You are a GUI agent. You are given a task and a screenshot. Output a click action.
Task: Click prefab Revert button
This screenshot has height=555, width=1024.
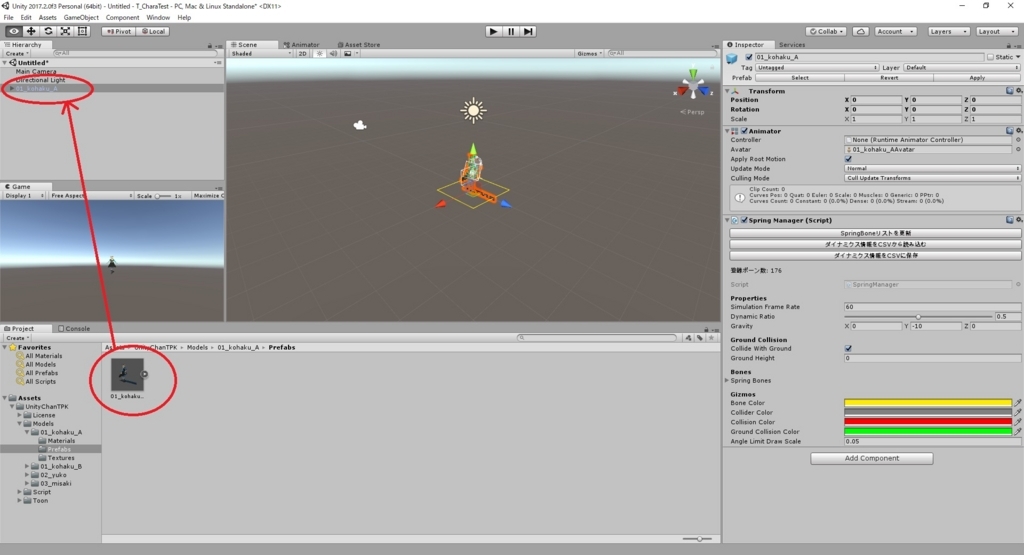point(889,78)
